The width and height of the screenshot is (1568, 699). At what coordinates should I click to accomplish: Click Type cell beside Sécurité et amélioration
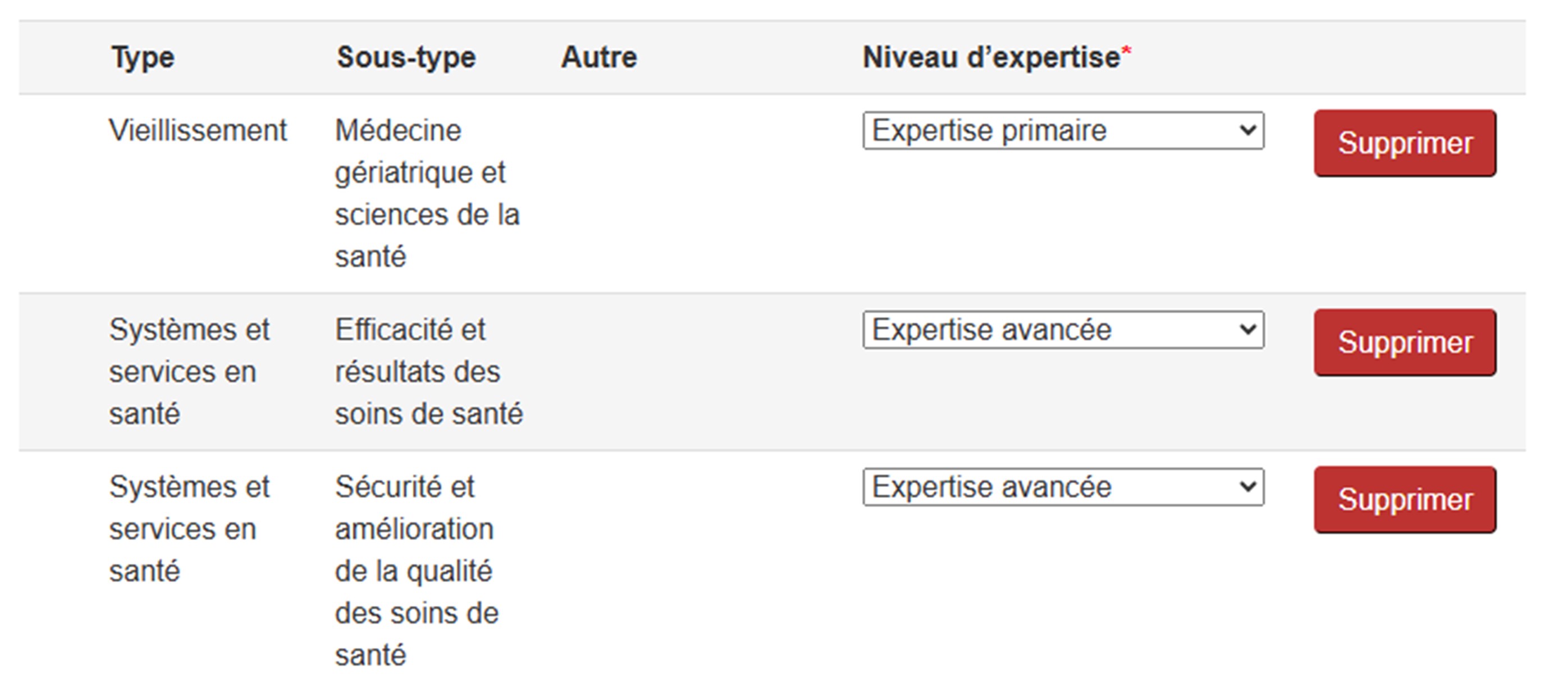click(x=189, y=528)
